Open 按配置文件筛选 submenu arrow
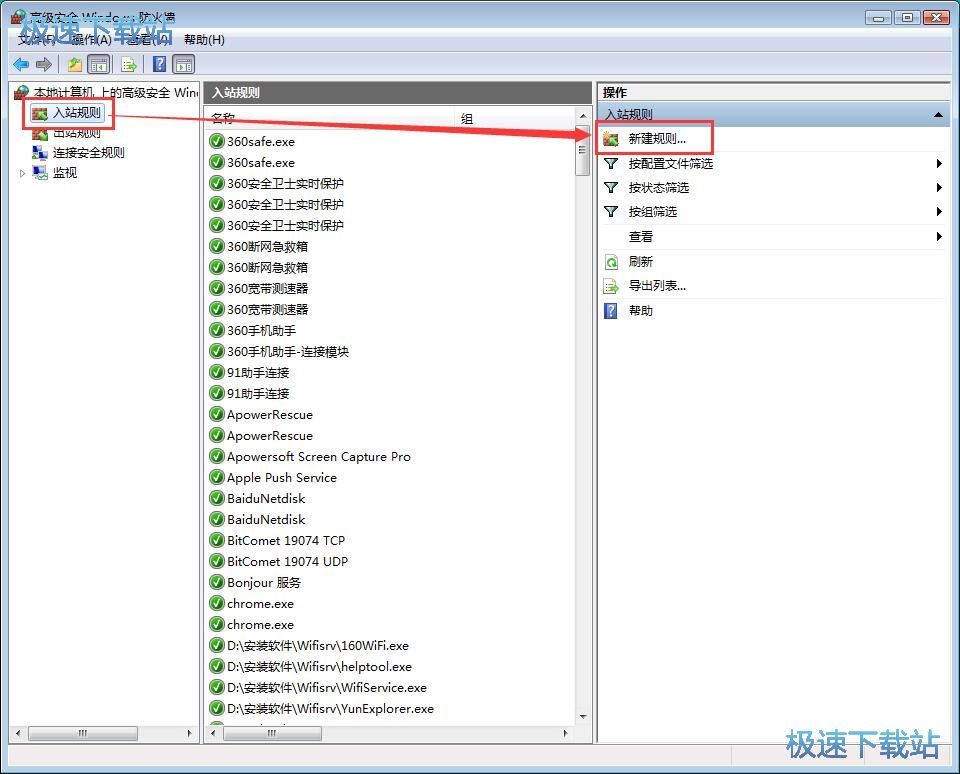This screenshot has width=960, height=774. point(939,163)
